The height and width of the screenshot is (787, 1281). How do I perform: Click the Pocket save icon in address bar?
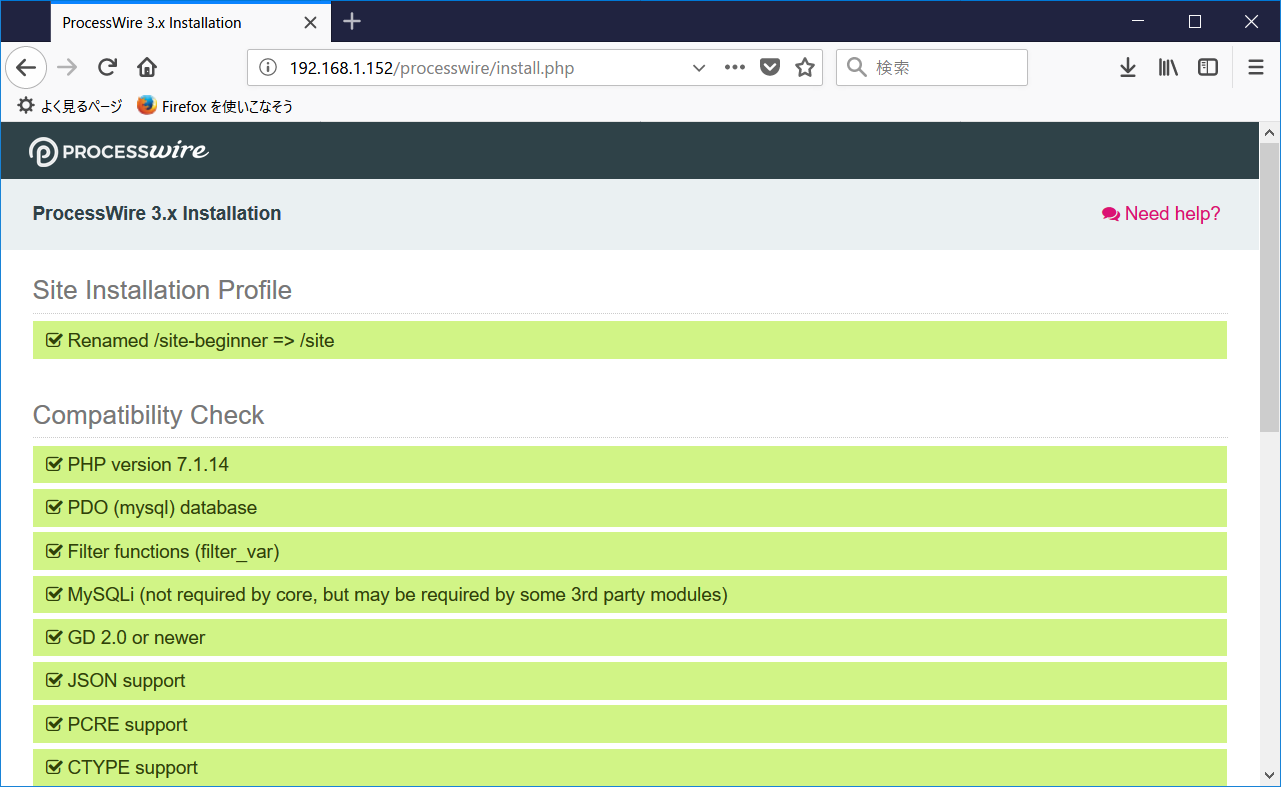769,67
